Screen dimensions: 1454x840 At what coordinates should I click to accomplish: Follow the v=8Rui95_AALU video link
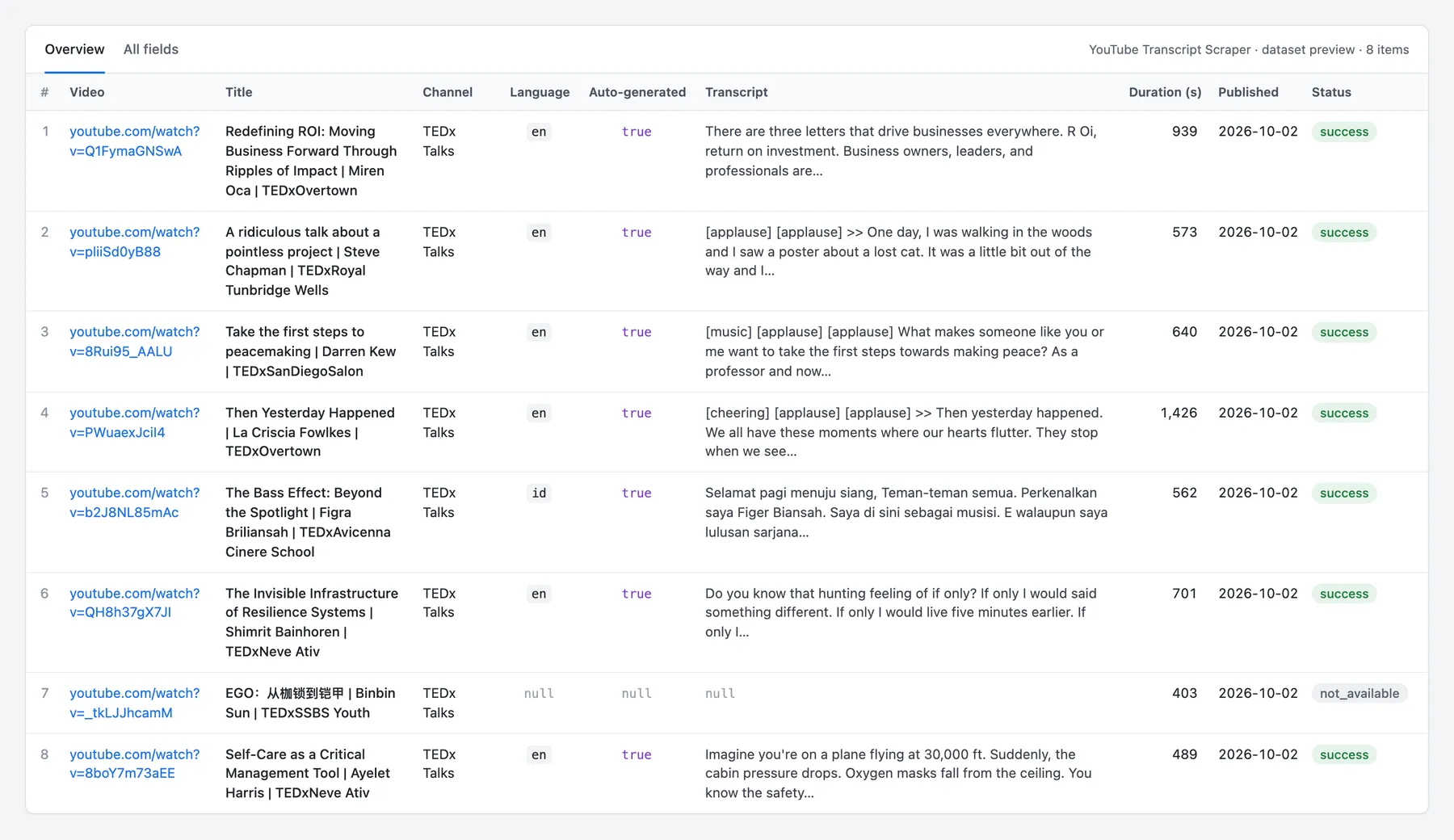tap(134, 342)
